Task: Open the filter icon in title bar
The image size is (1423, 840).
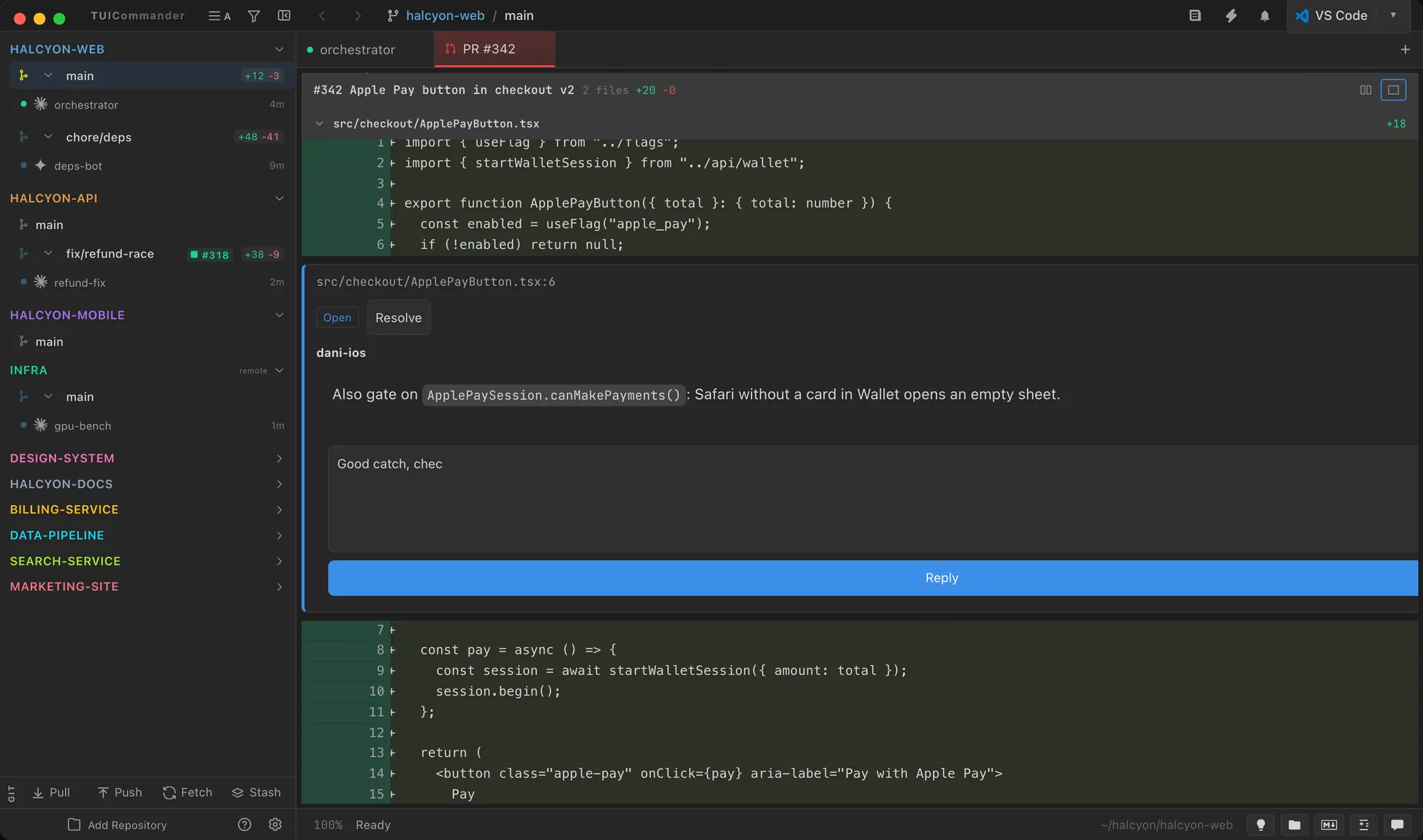Action: pyautogui.click(x=253, y=16)
